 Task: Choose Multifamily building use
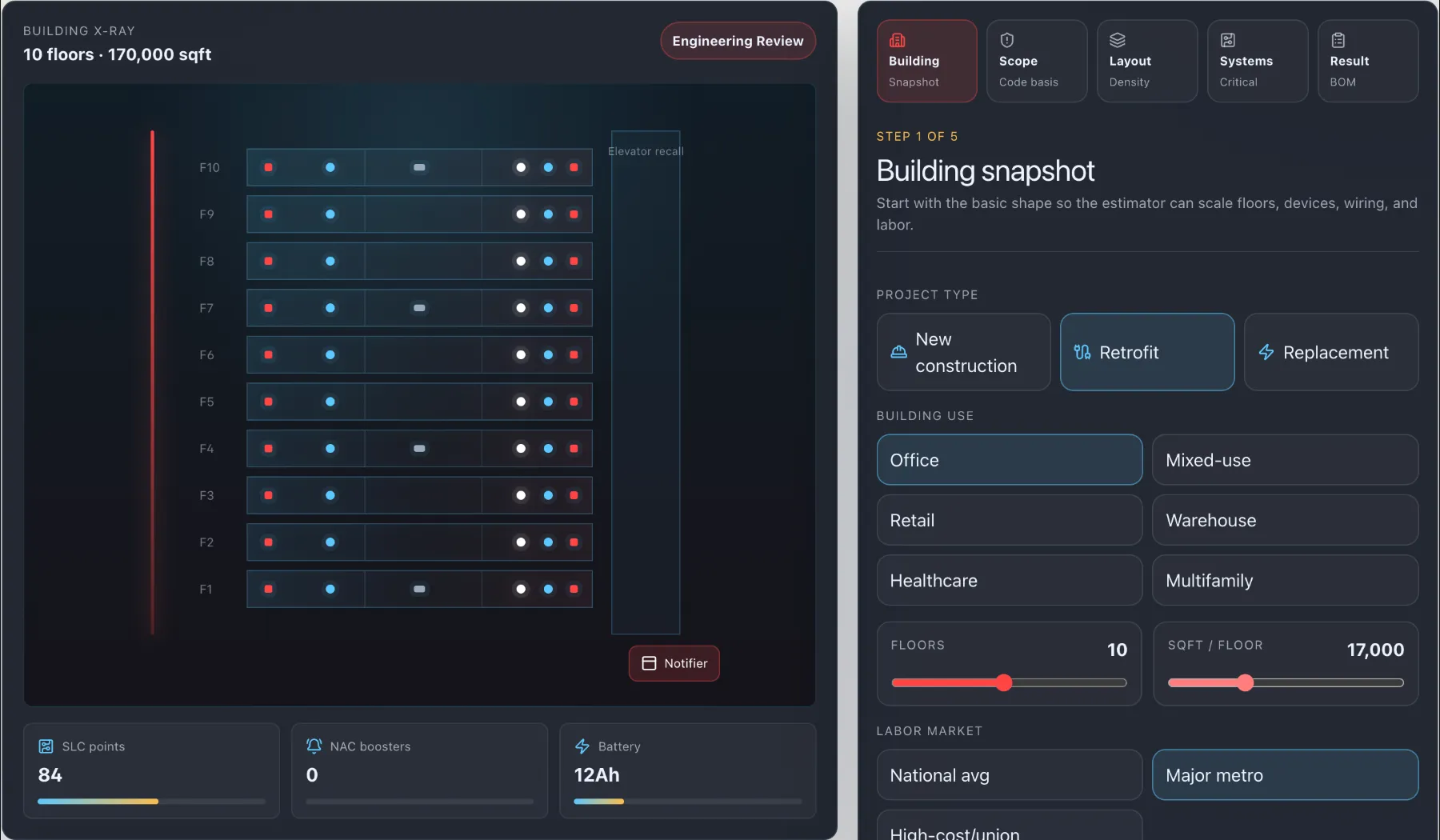tap(1285, 580)
